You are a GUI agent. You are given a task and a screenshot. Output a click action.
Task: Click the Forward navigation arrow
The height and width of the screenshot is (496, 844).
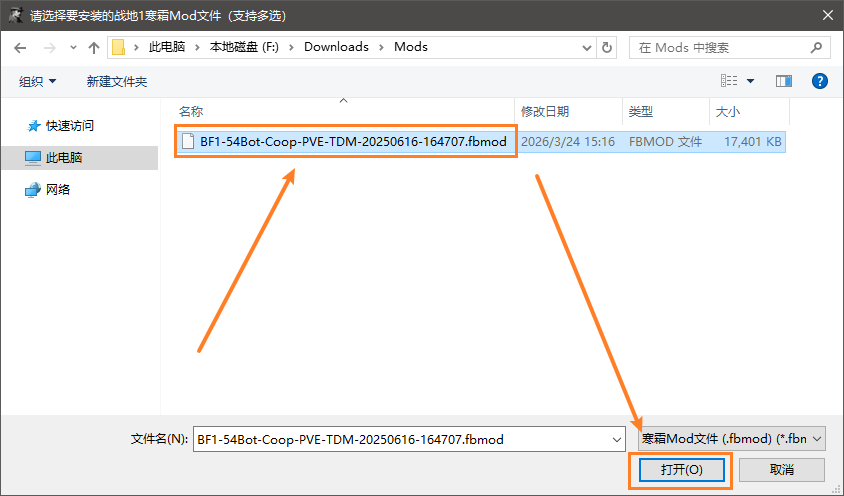click(x=48, y=47)
